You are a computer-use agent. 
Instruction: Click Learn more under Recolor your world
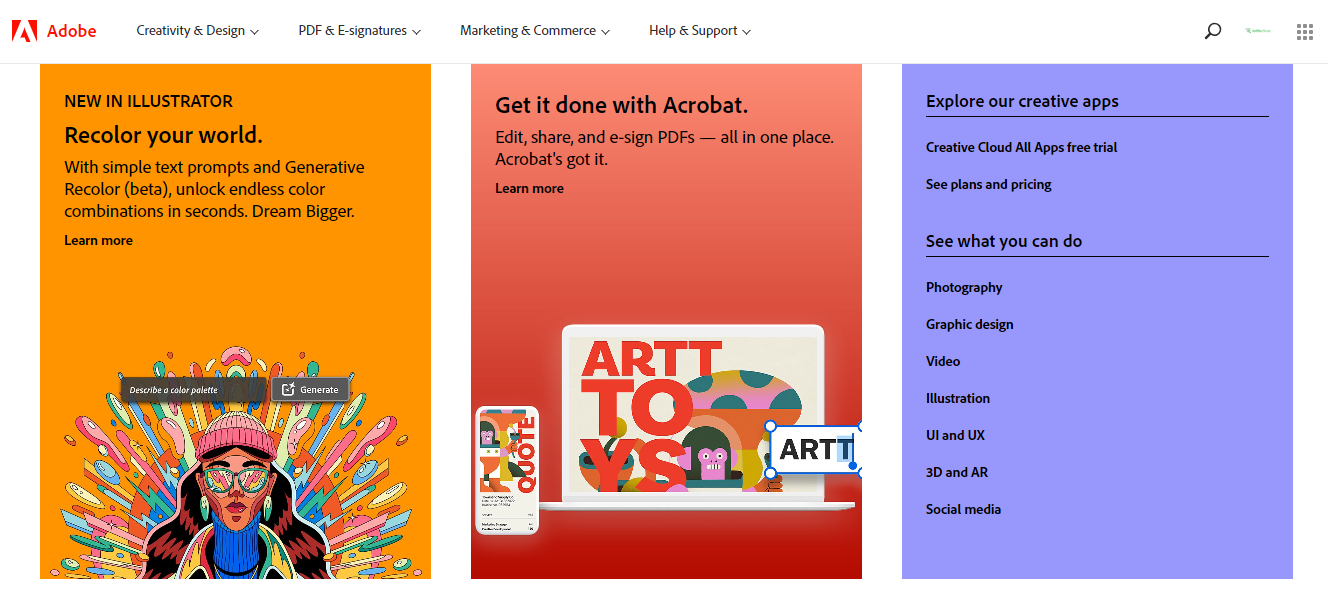[x=98, y=240]
